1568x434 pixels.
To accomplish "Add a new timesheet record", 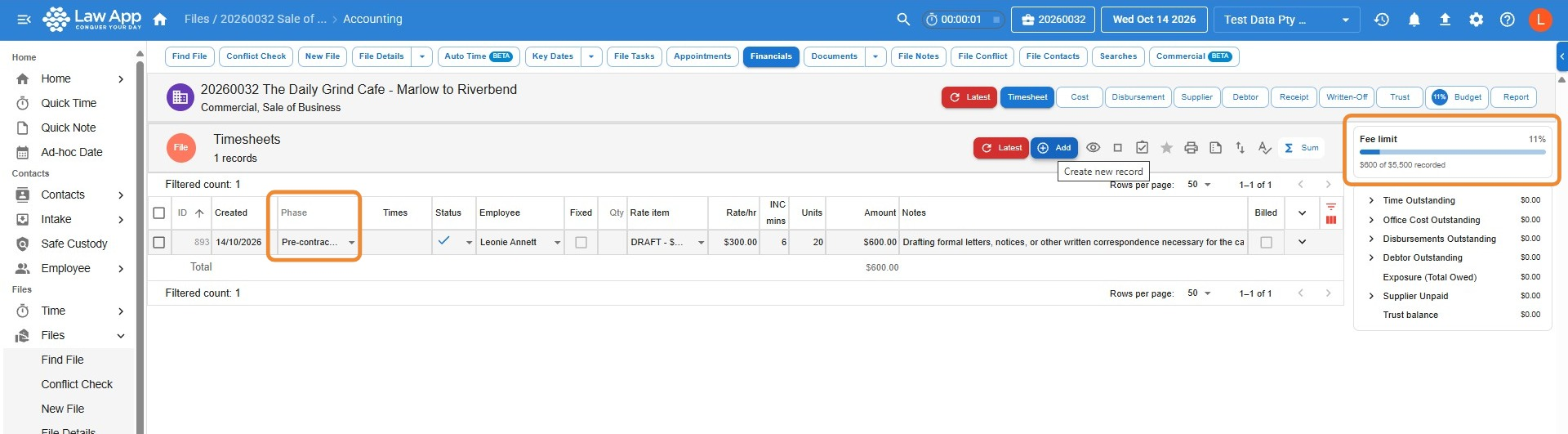I will point(1054,148).
